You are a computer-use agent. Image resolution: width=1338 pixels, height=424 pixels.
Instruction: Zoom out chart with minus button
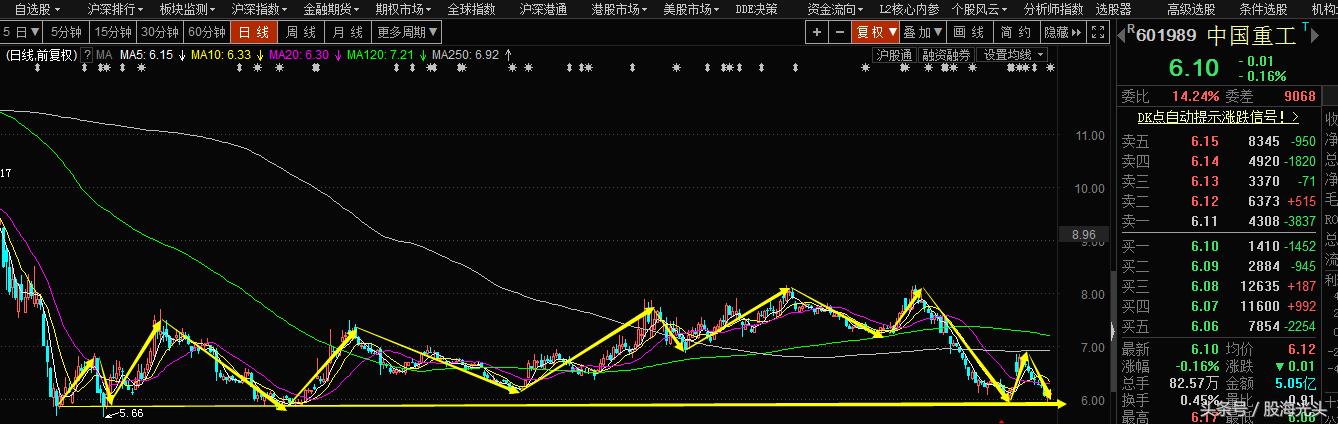pos(838,32)
